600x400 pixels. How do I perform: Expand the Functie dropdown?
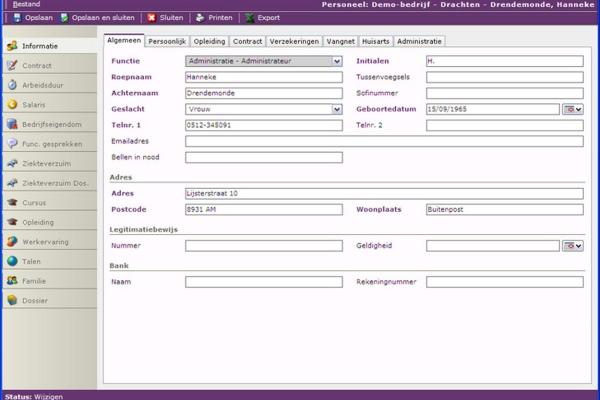(336, 61)
